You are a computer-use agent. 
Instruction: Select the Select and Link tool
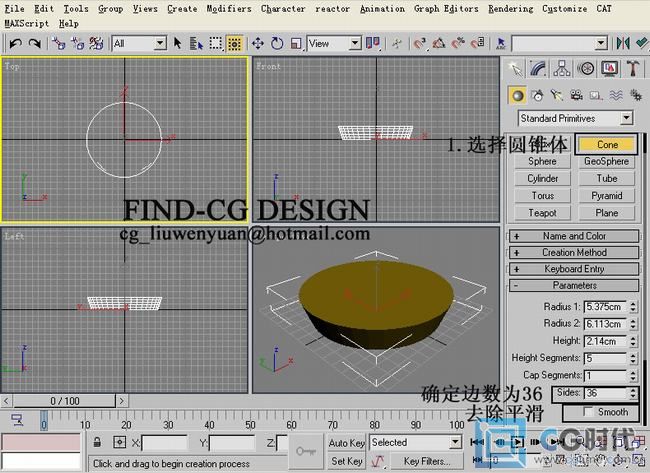pos(58,43)
